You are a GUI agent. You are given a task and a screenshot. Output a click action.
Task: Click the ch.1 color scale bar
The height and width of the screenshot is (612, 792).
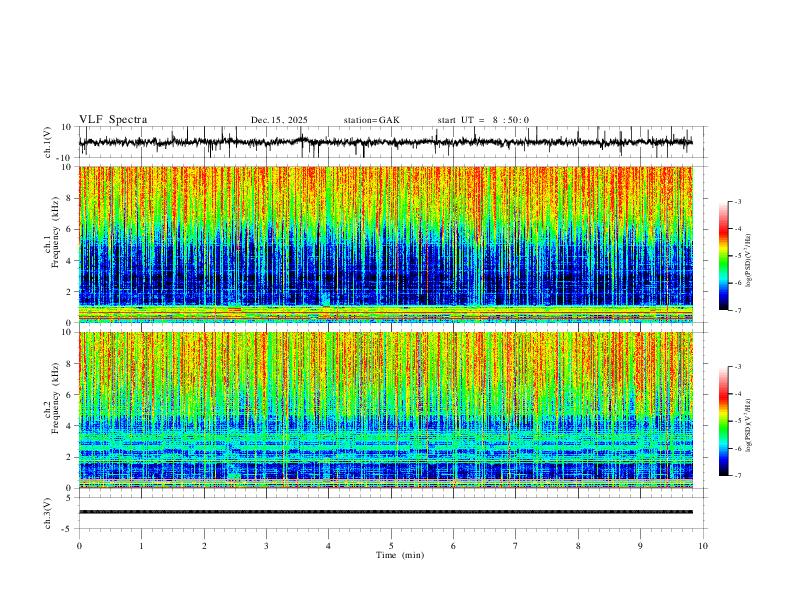724,256
